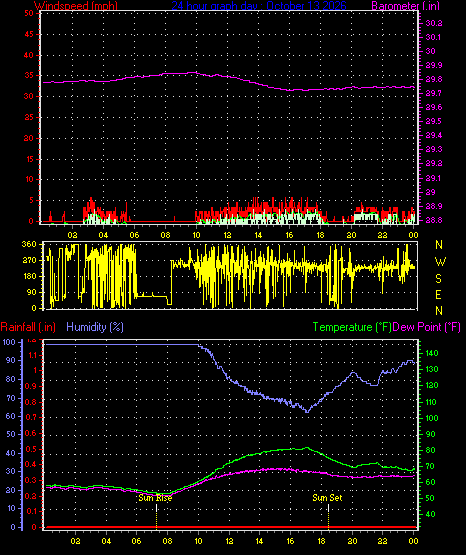Click the "Barometer (.in)" axis title
466x555 pixels.
(x=405, y=5)
